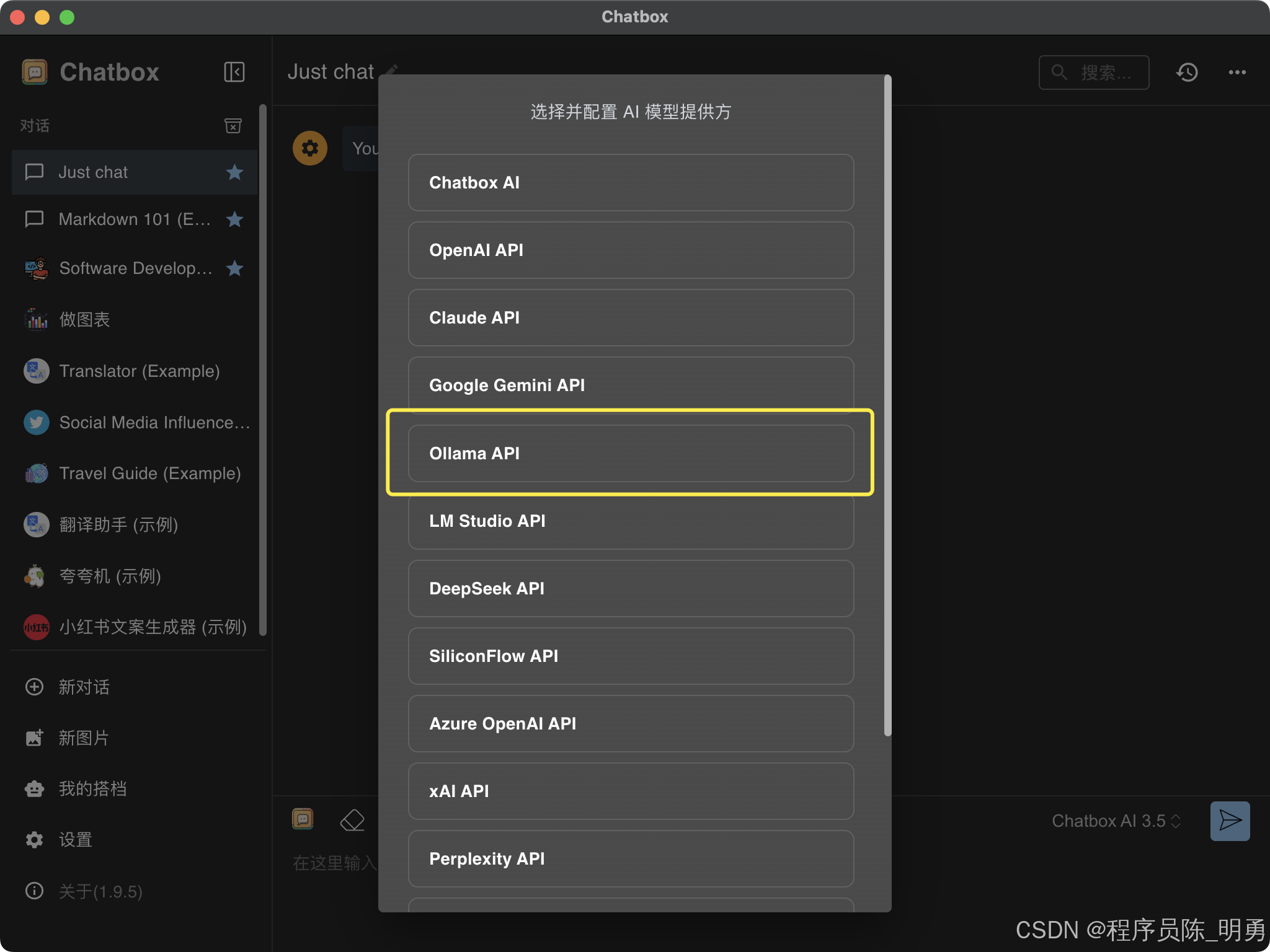Toggle star on Just chat conversation
This screenshot has height=952, width=1270.
tap(234, 172)
